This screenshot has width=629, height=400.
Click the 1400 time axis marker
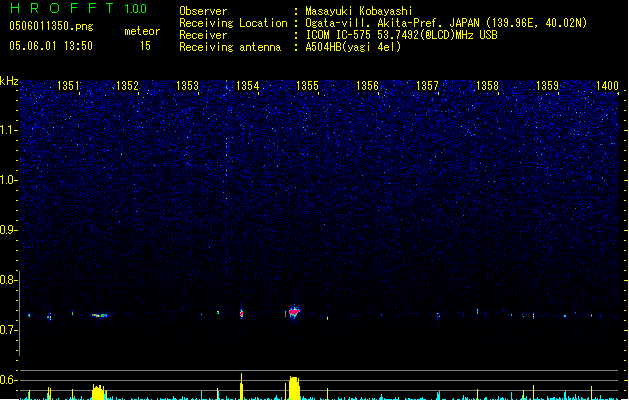pyautogui.click(x=607, y=85)
